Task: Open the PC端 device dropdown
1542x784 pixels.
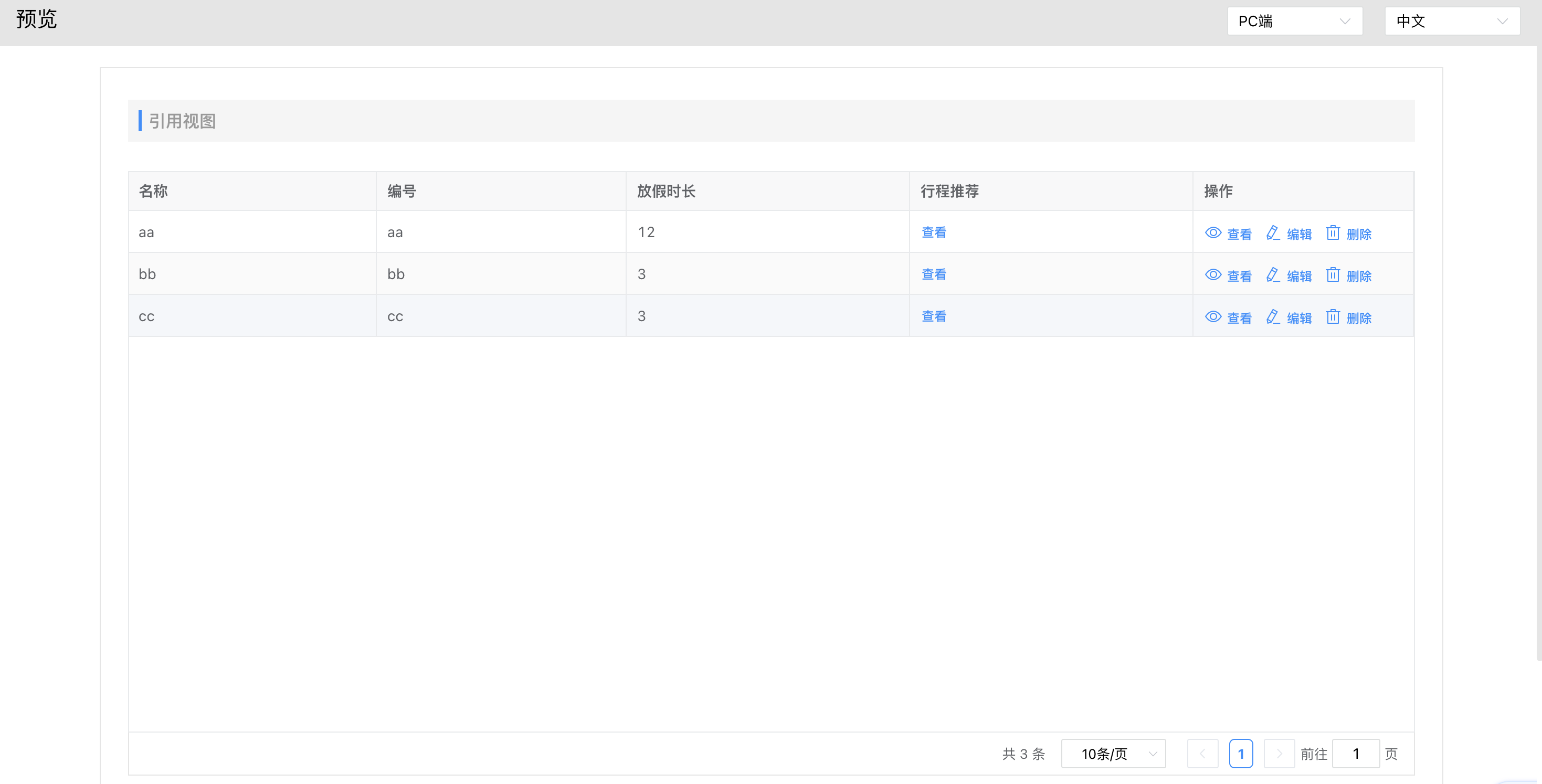Action: [1294, 22]
